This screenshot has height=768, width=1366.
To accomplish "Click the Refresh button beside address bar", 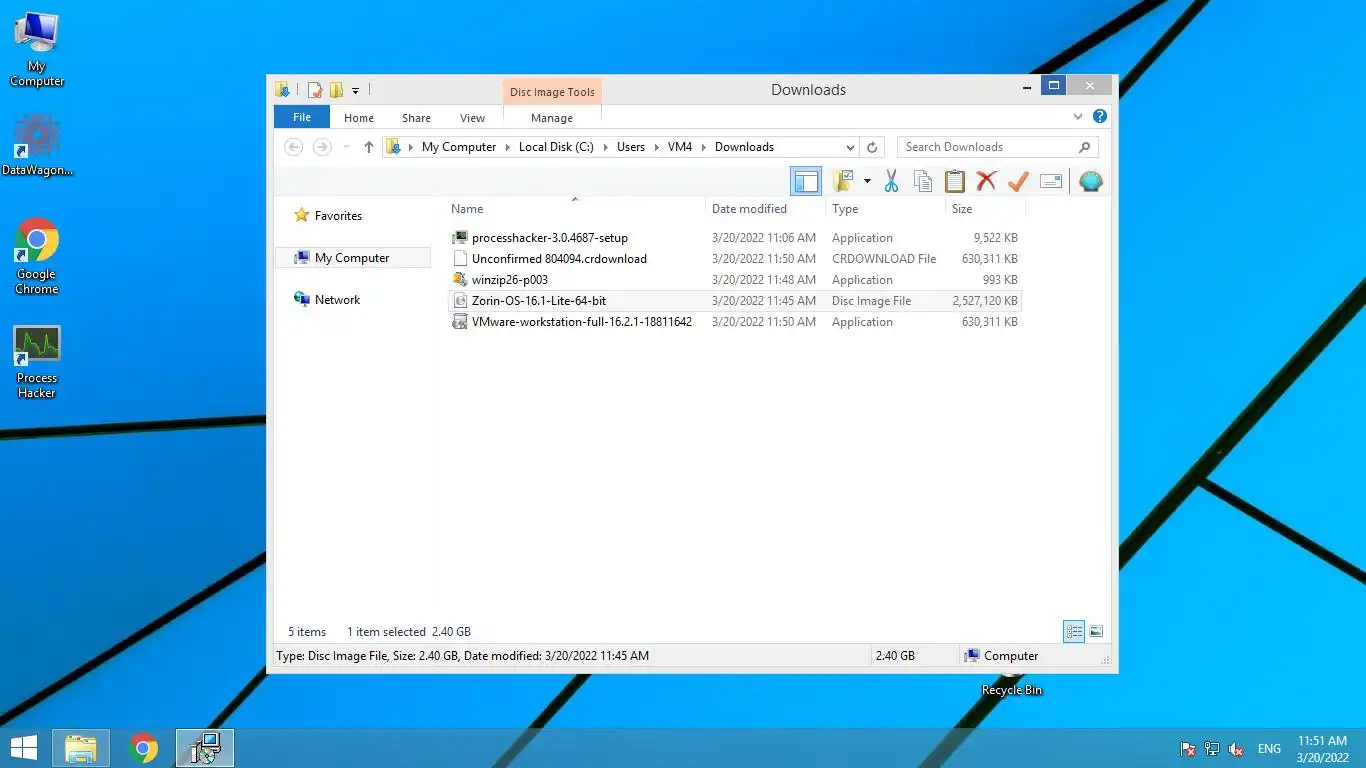I will pyautogui.click(x=872, y=147).
